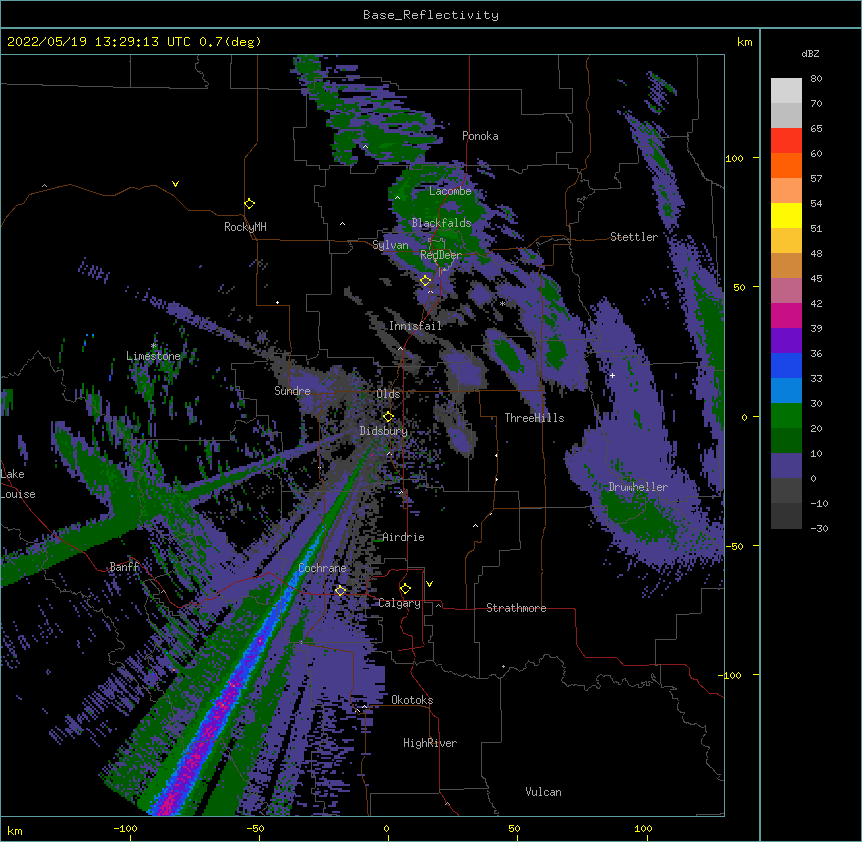
Task: Click the Okotoks label
Action: pos(412,700)
